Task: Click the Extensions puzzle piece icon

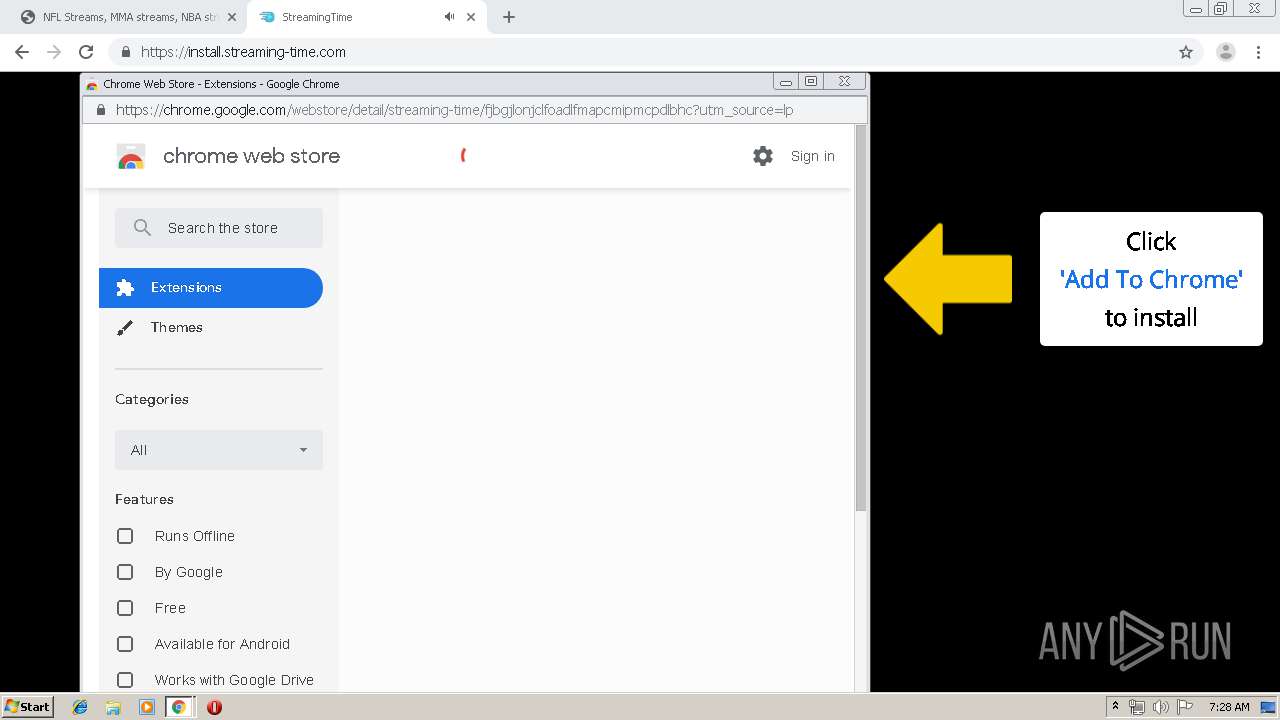Action: pyautogui.click(x=125, y=288)
